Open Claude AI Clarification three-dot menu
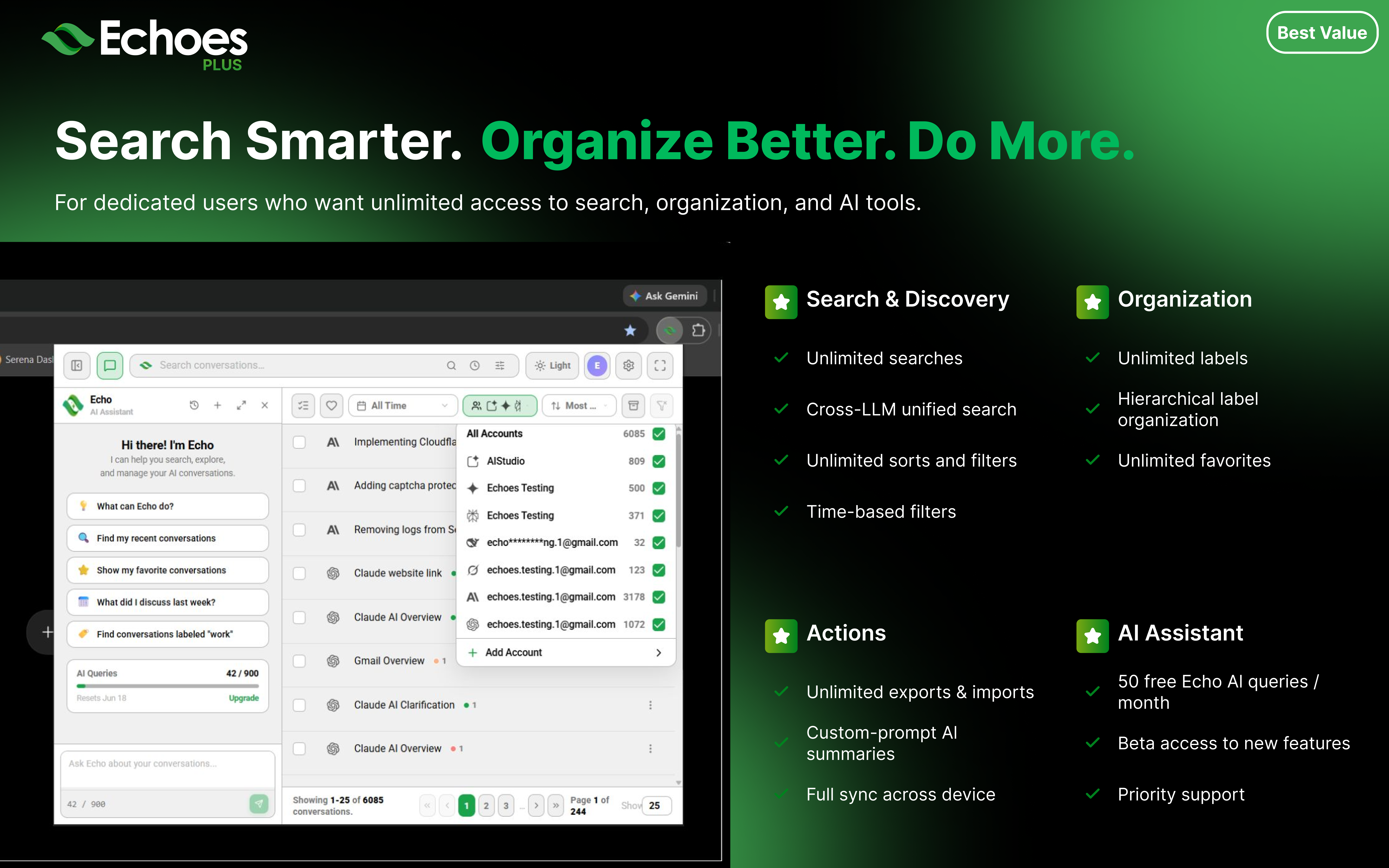Screen dimensions: 1389x868 click(x=650, y=705)
